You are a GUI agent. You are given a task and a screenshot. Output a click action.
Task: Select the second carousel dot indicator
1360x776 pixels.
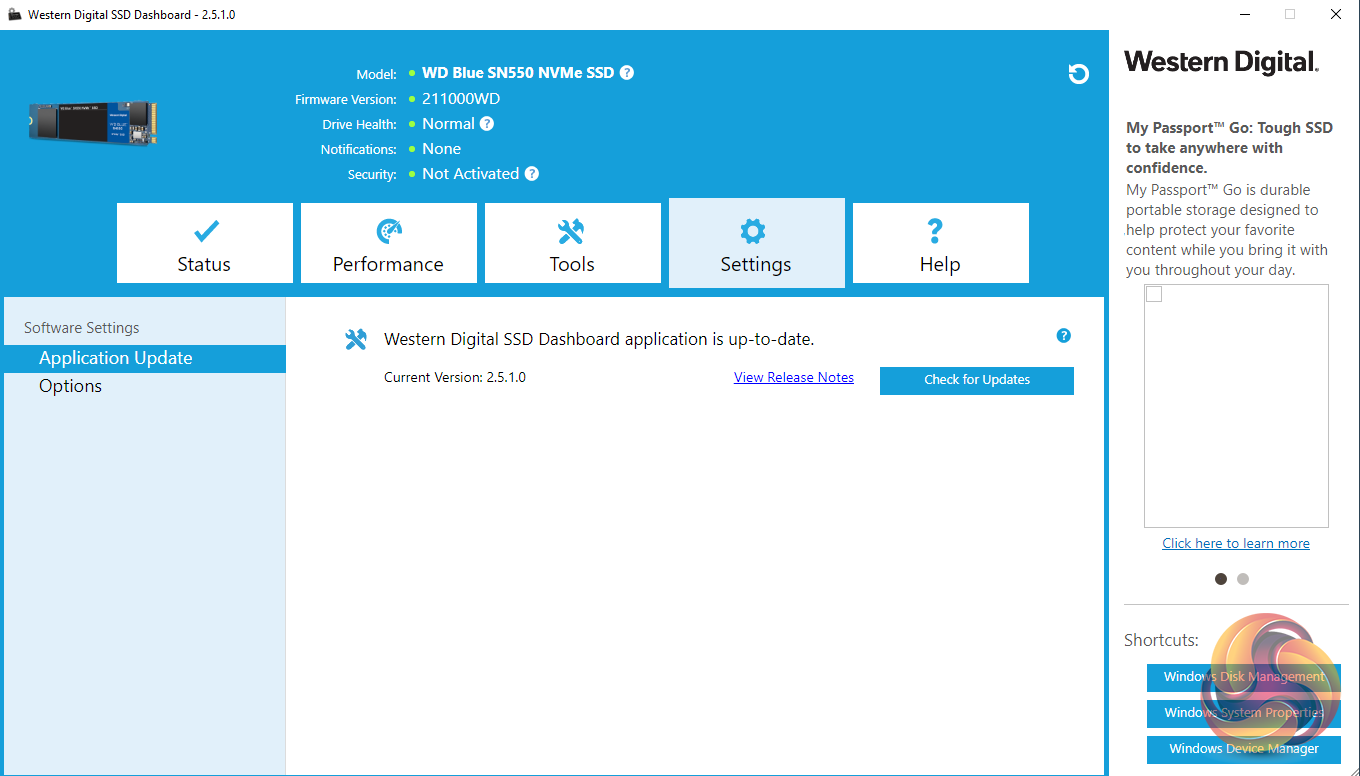pos(1243,579)
